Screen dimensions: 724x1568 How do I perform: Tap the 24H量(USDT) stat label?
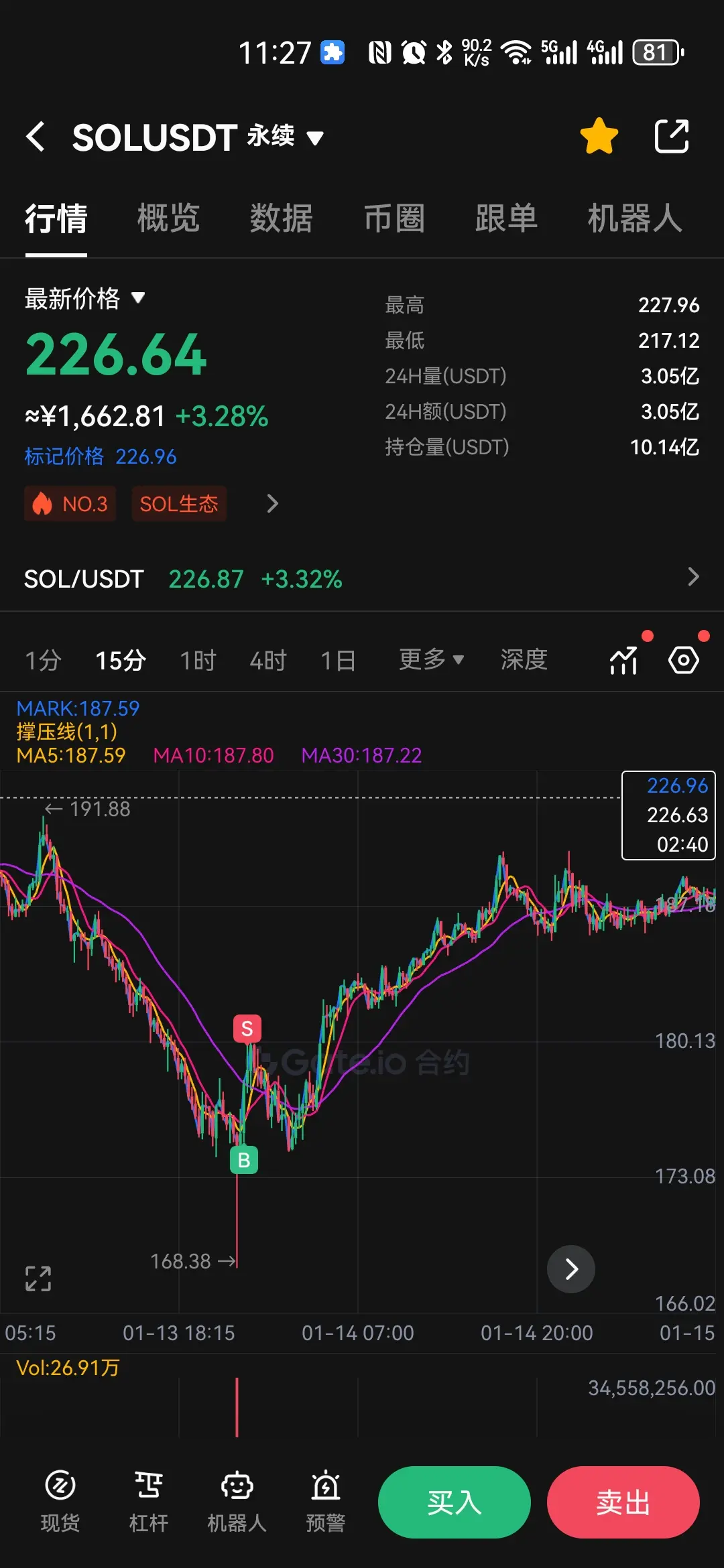(x=446, y=376)
